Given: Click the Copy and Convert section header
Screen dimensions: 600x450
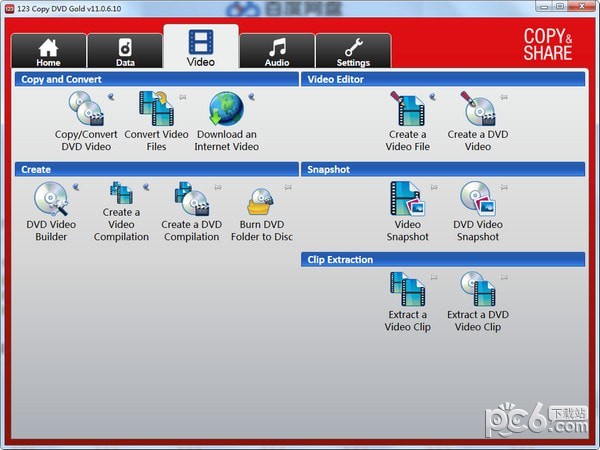Looking at the screenshot, I should tap(157, 79).
